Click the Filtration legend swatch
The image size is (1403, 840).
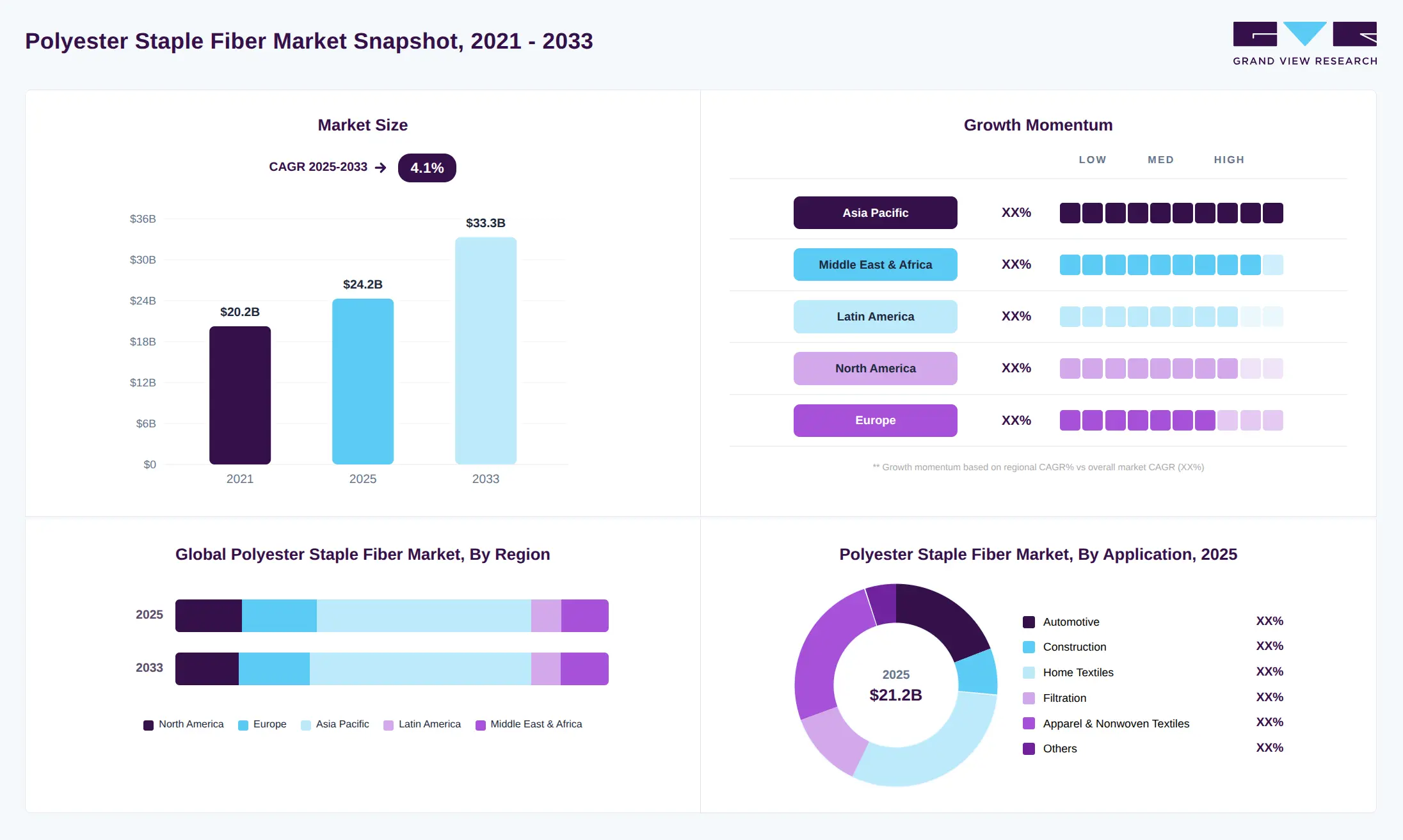tap(1029, 698)
